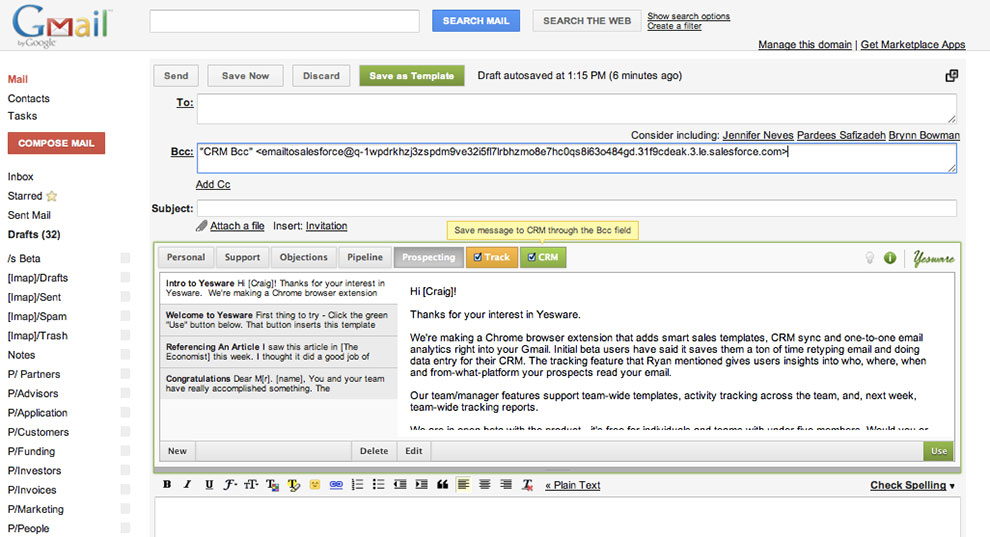Open the font family picker

(230, 485)
